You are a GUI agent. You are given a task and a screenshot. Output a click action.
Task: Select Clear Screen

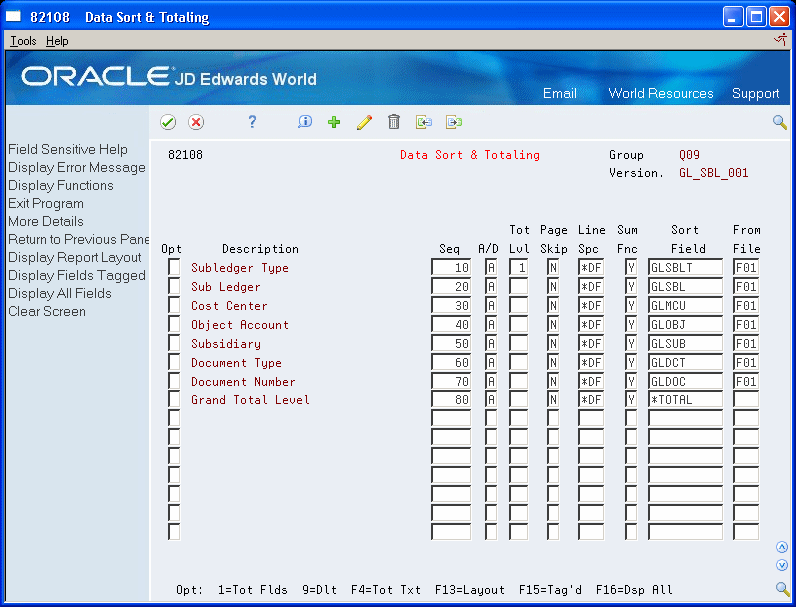(47, 311)
